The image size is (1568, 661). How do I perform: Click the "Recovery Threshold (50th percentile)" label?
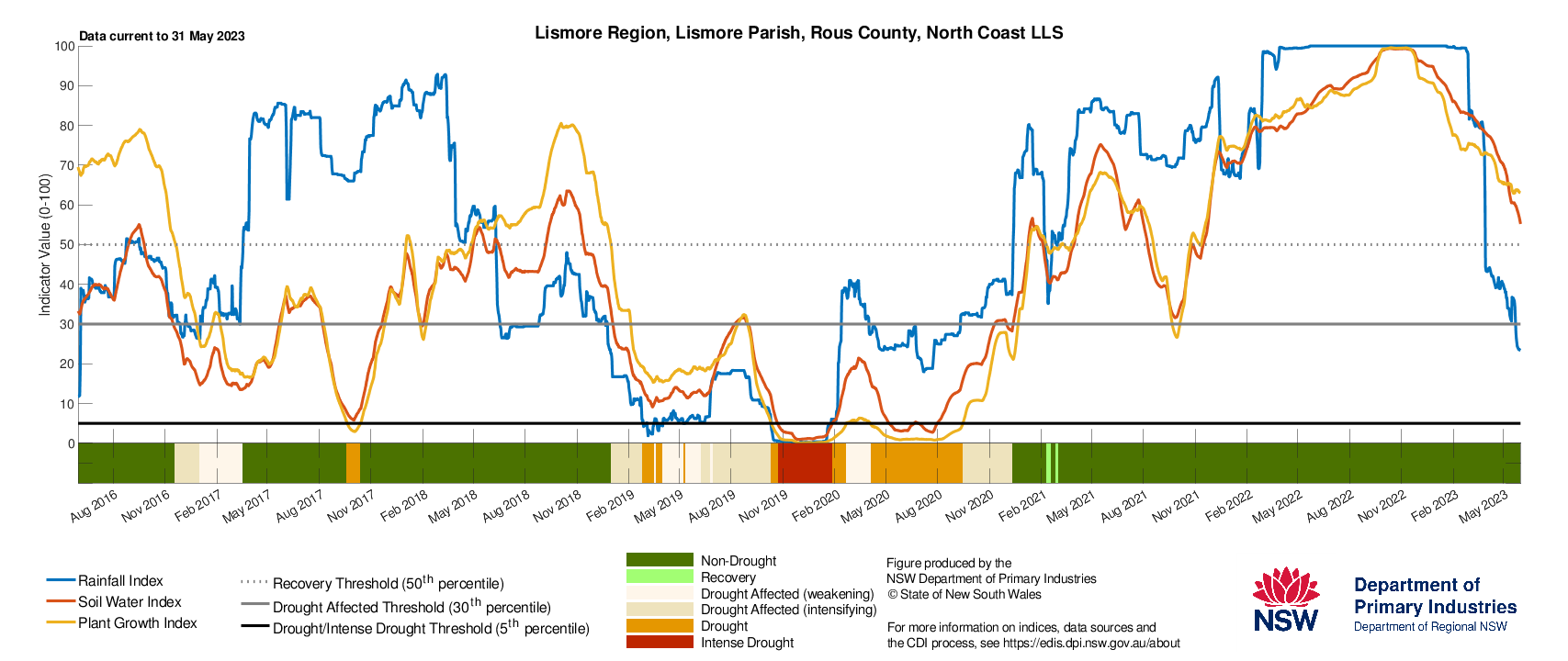click(x=389, y=582)
